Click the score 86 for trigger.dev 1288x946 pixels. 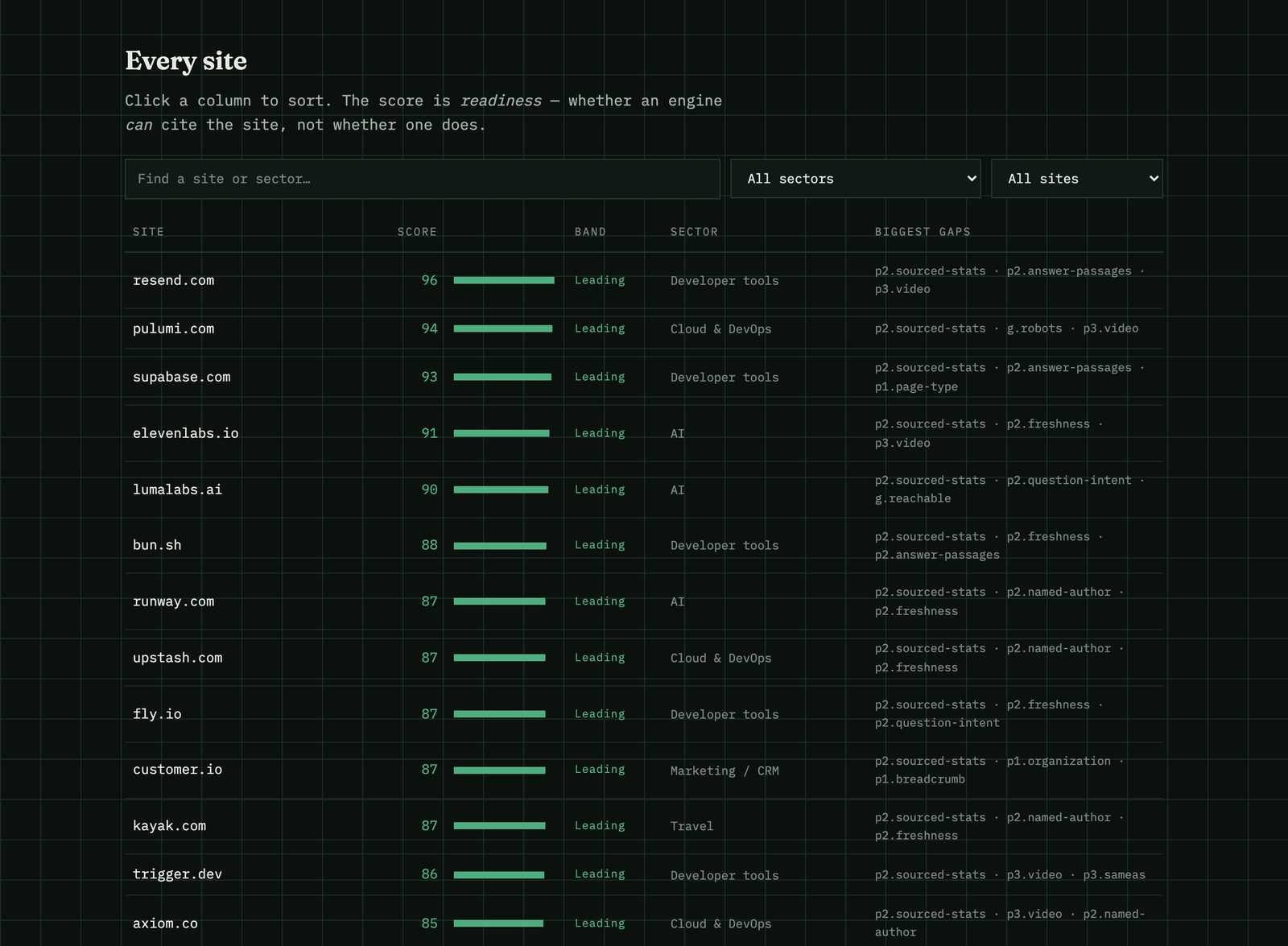coord(430,874)
